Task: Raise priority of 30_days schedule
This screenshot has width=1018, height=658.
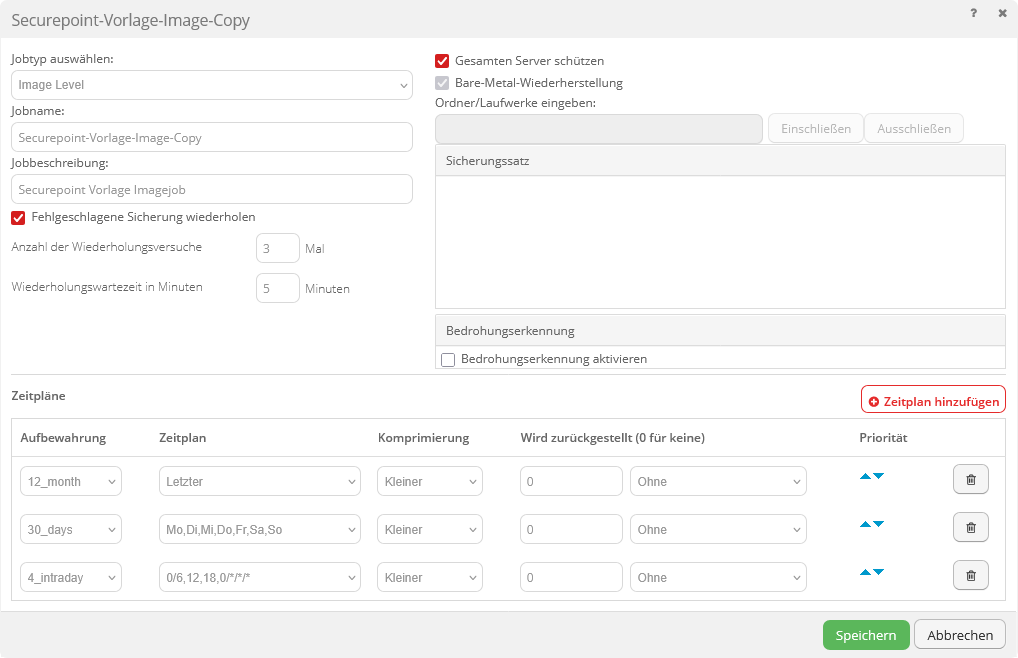Action: pyautogui.click(x=865, y=525)
